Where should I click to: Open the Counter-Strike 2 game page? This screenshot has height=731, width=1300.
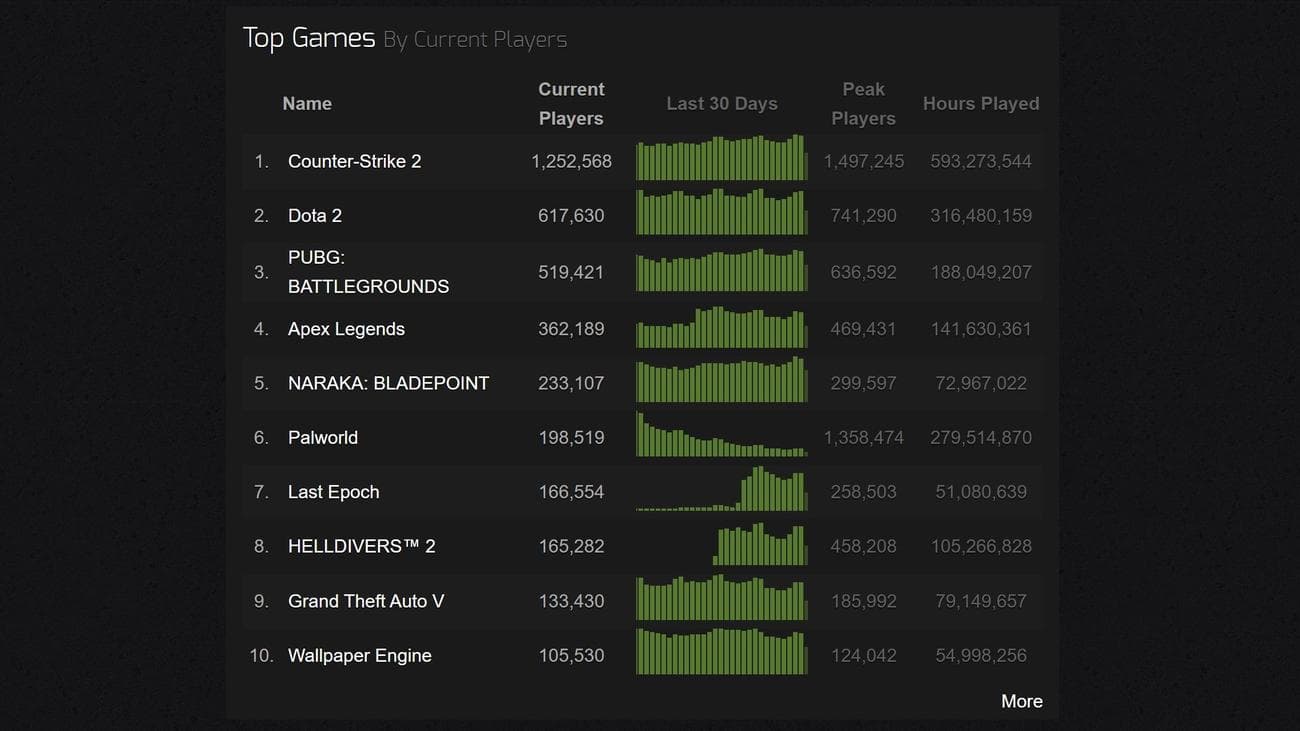[354, 161]
